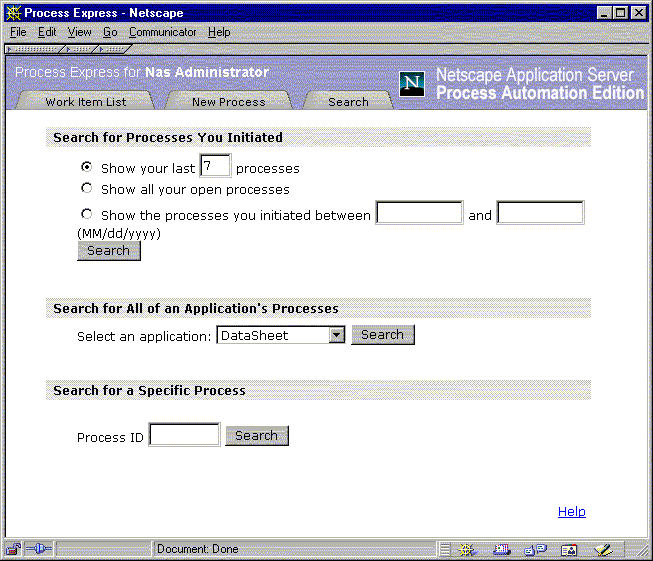This screenshot has height=561, width=653.
Task: Minimize the Netscape window
Action: click(604, 13)
